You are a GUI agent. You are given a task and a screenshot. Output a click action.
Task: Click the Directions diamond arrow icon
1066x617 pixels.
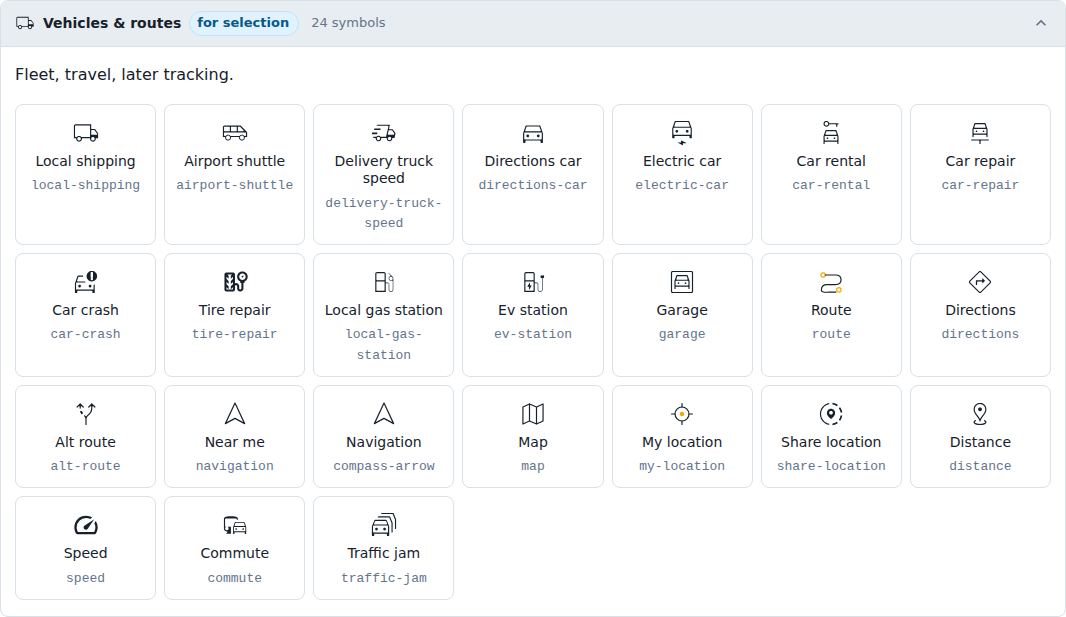pyautogui.click(x=980, y=281)
